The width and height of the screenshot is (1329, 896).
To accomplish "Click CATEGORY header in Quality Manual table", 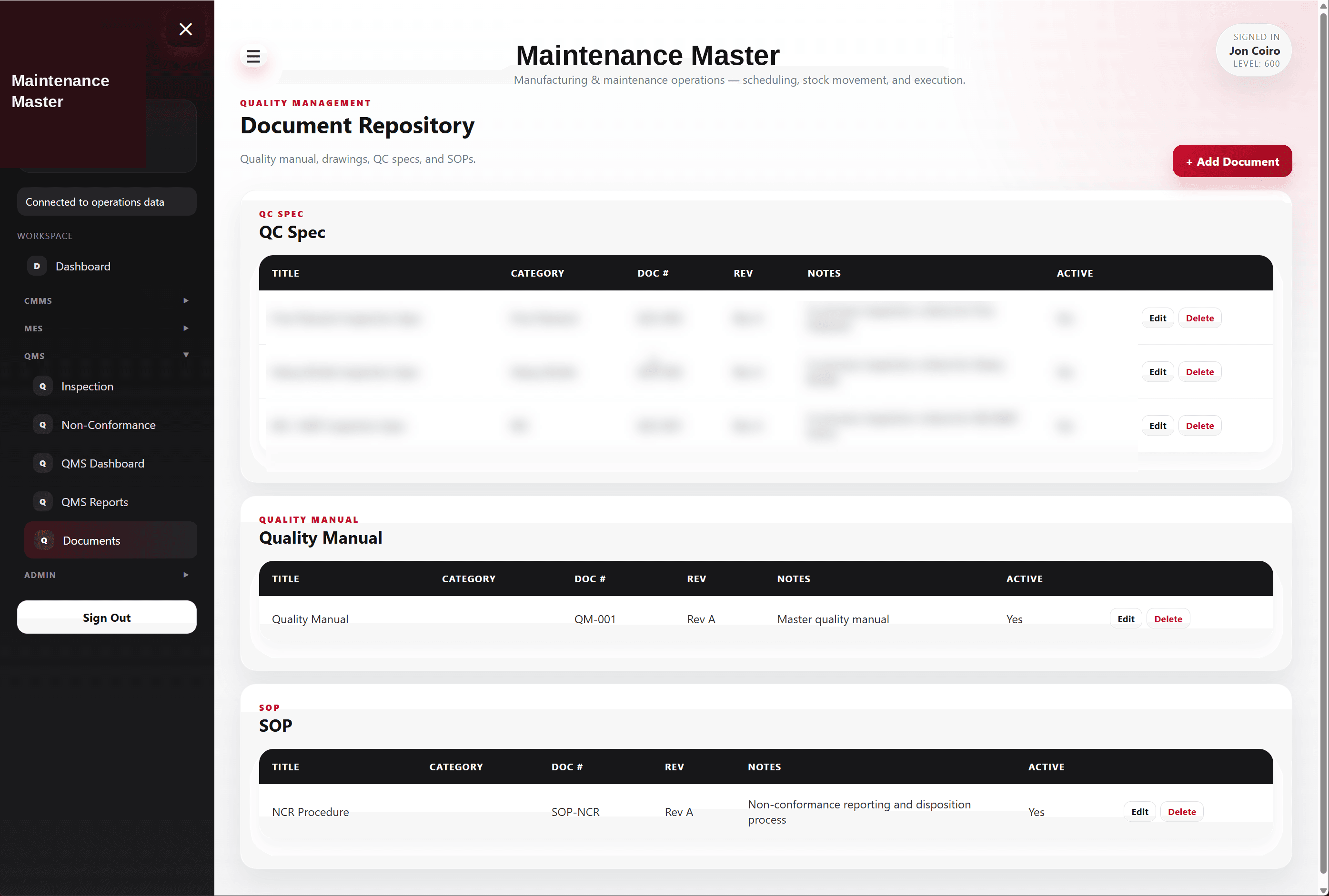I will [468, 579].
